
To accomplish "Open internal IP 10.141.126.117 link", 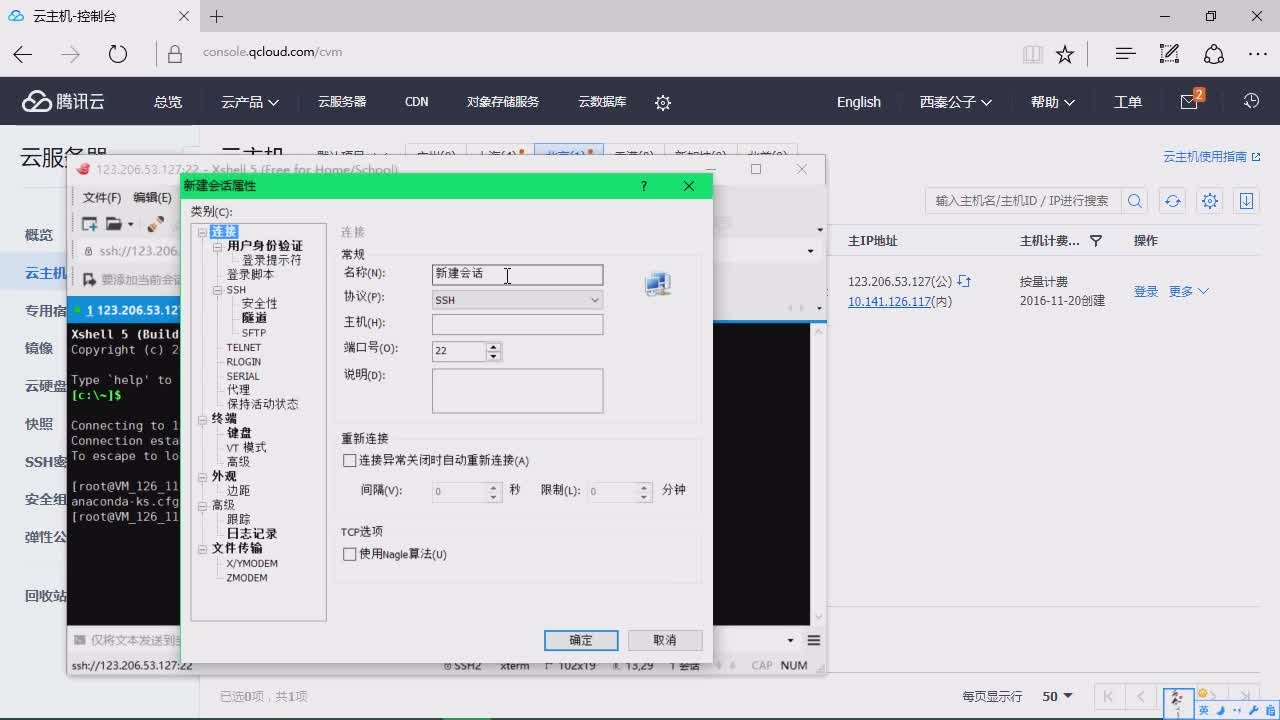I will [890, 301].
